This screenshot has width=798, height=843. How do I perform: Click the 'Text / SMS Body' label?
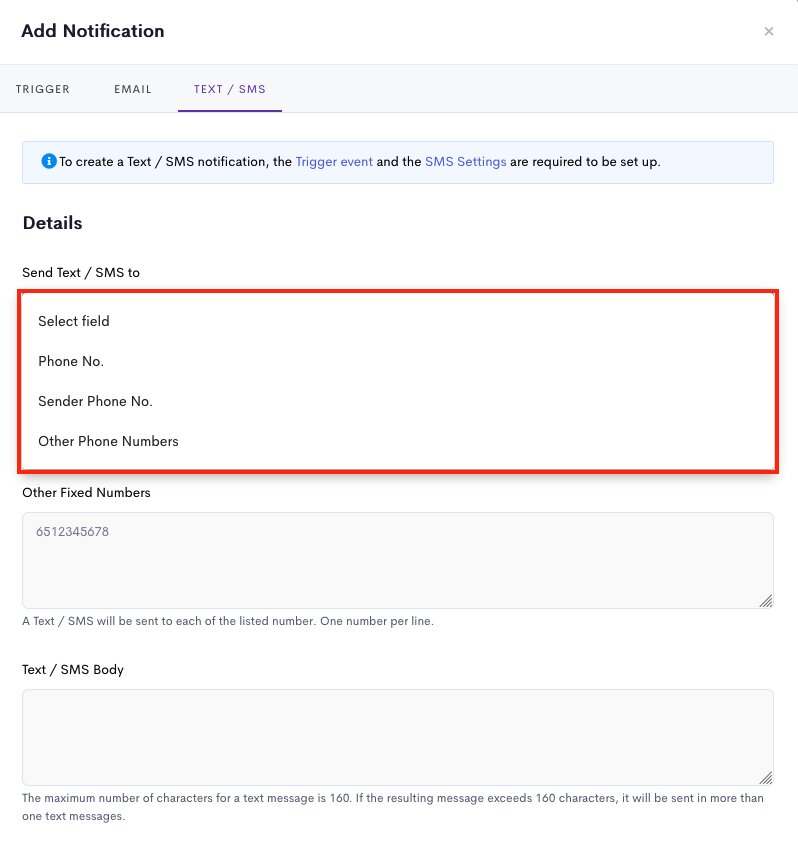(x=73, y=669)
